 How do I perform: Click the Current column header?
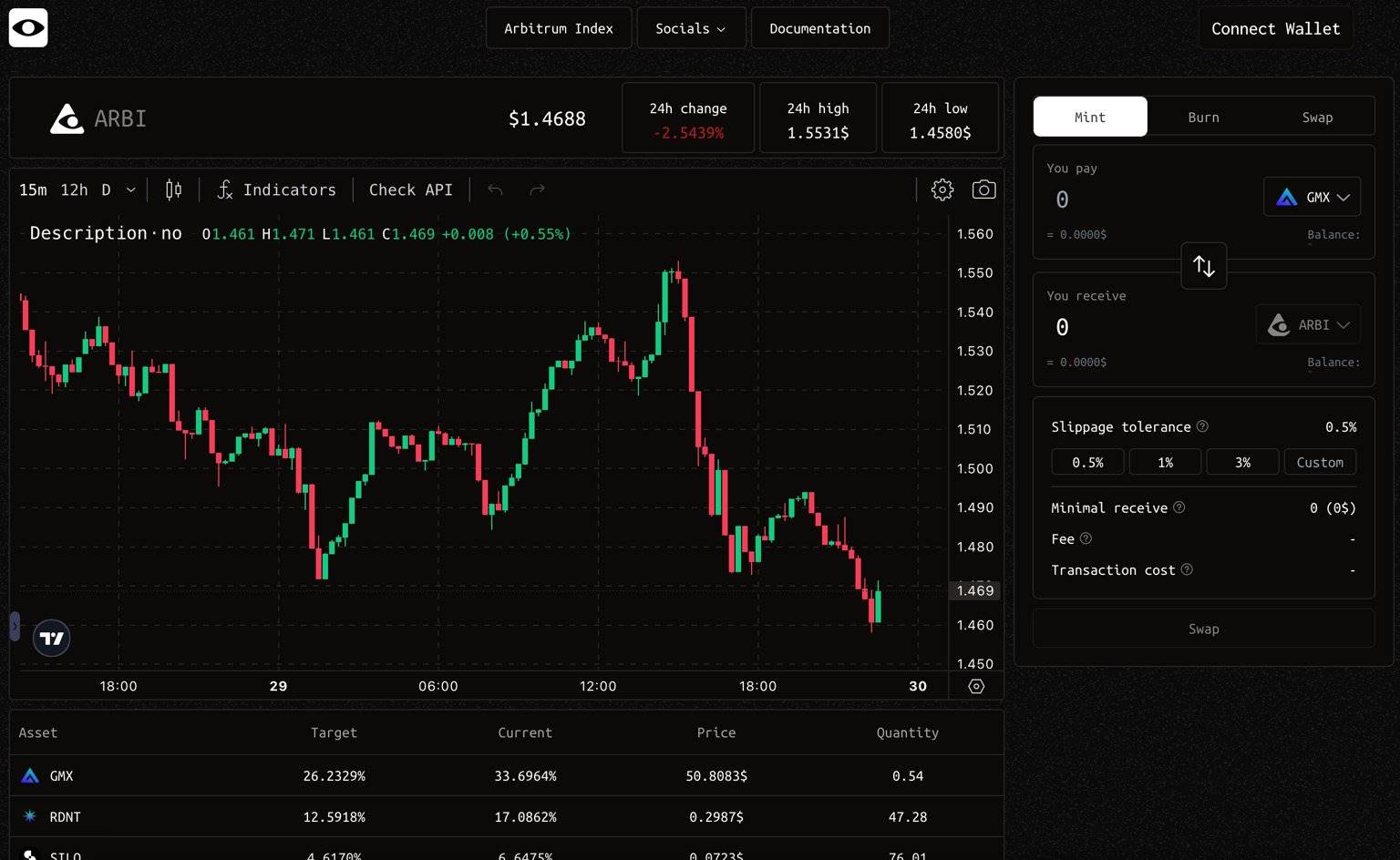click(525, 732)
